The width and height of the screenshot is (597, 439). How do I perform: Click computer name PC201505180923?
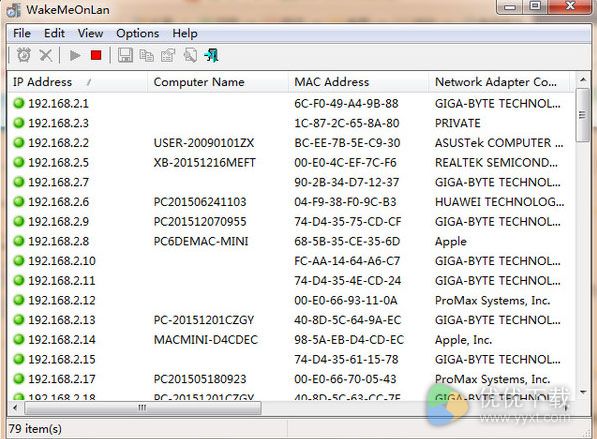(200, 379)
